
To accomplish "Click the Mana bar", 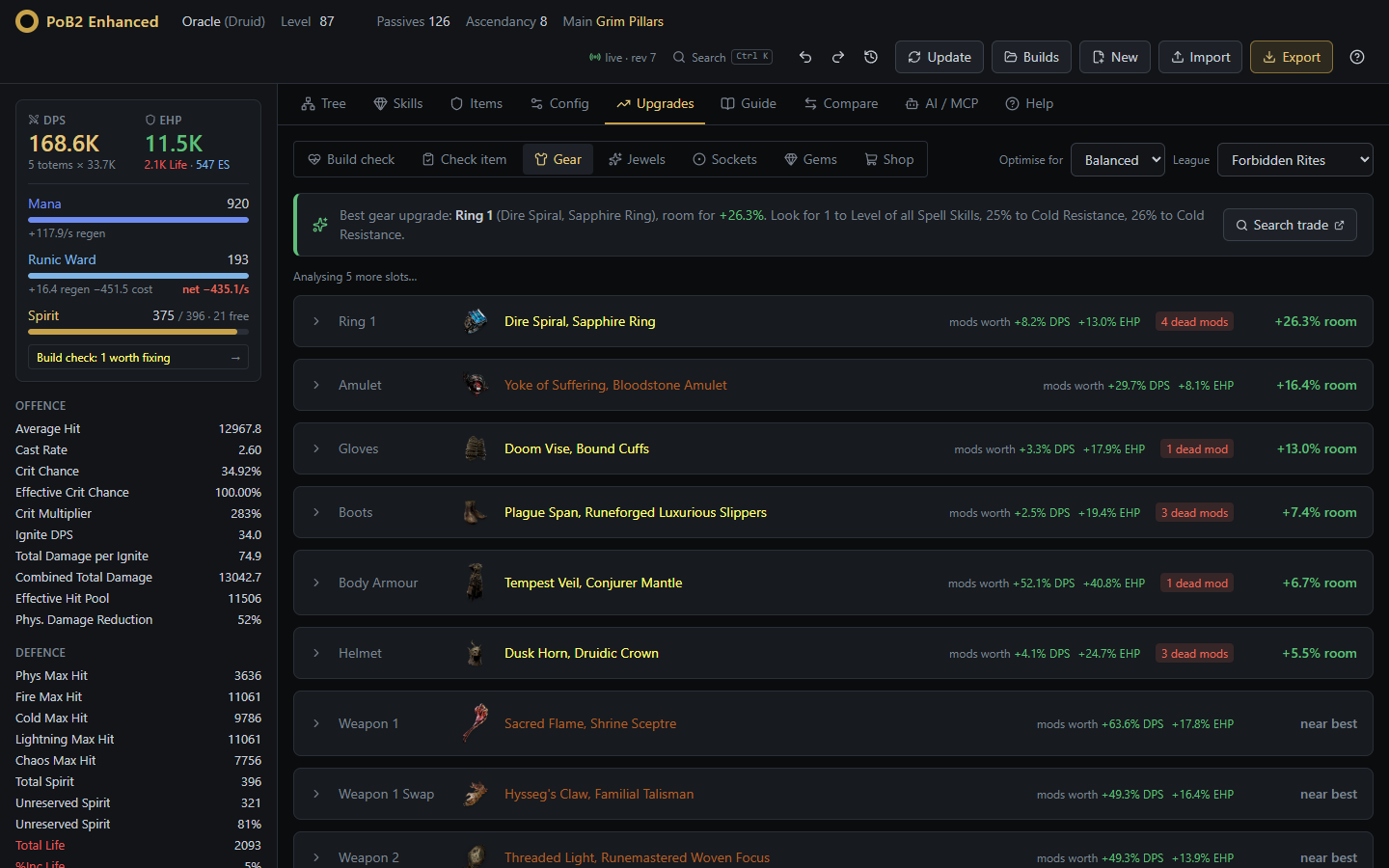I will pyautogui.click(x=138, y=220).
